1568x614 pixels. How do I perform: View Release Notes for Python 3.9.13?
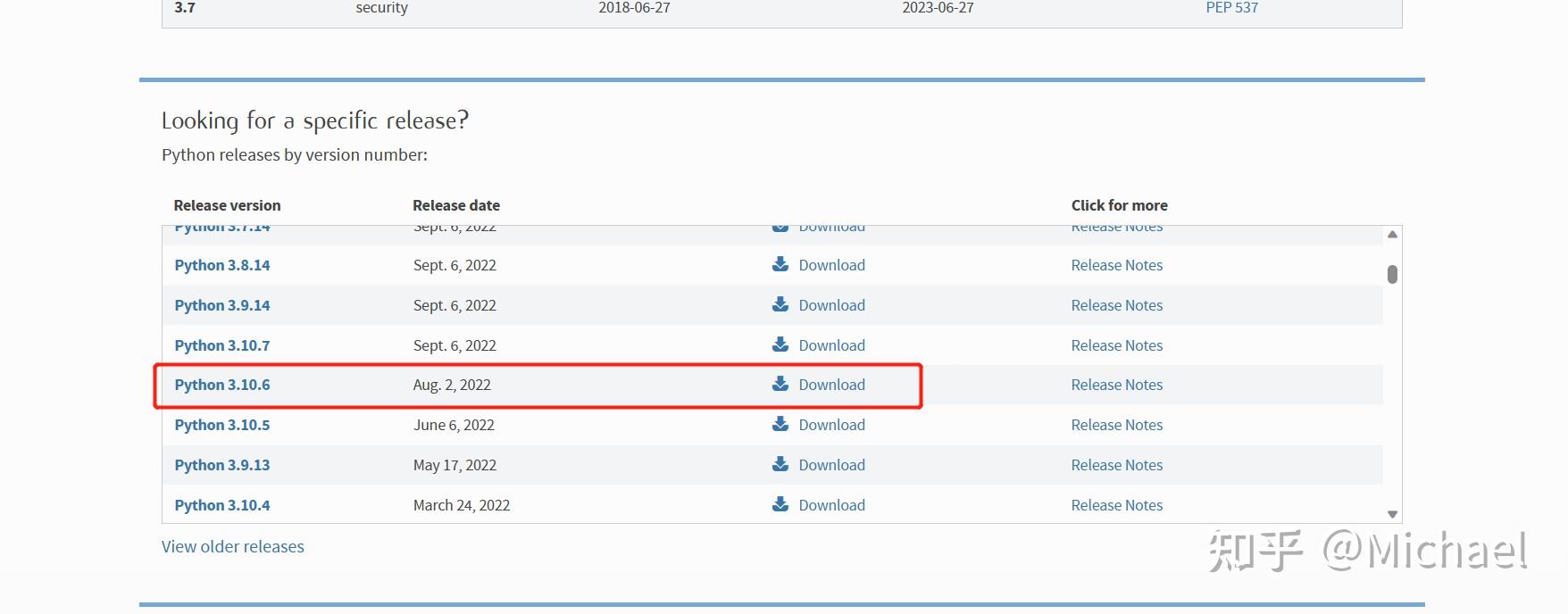coord(1117,465)
